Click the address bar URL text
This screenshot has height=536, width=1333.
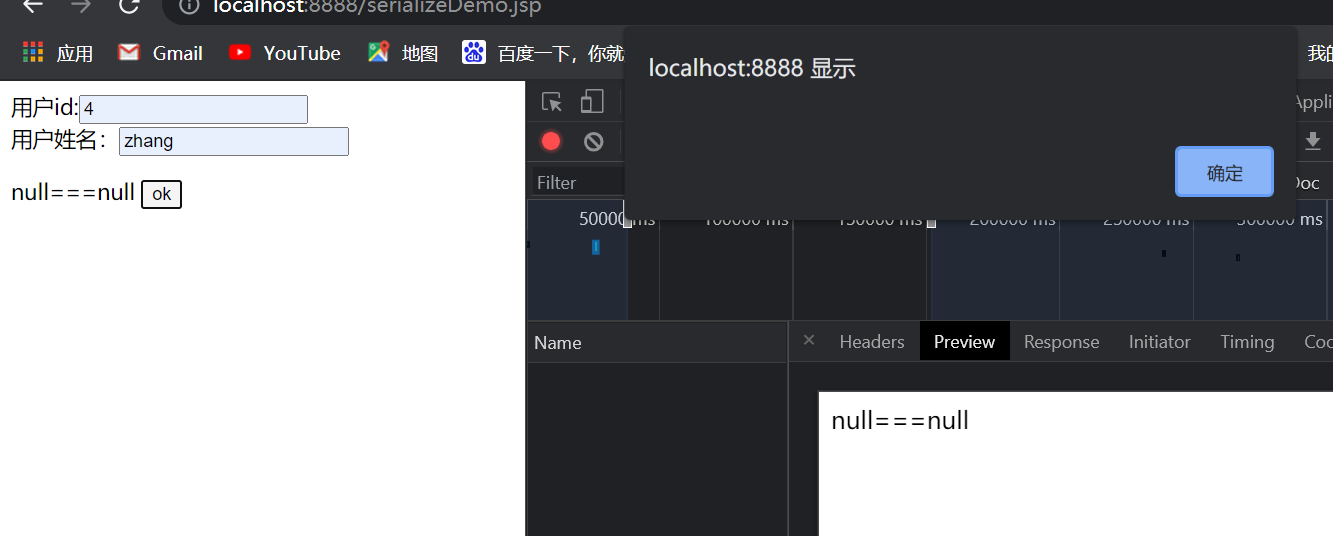tap(377, 7)
